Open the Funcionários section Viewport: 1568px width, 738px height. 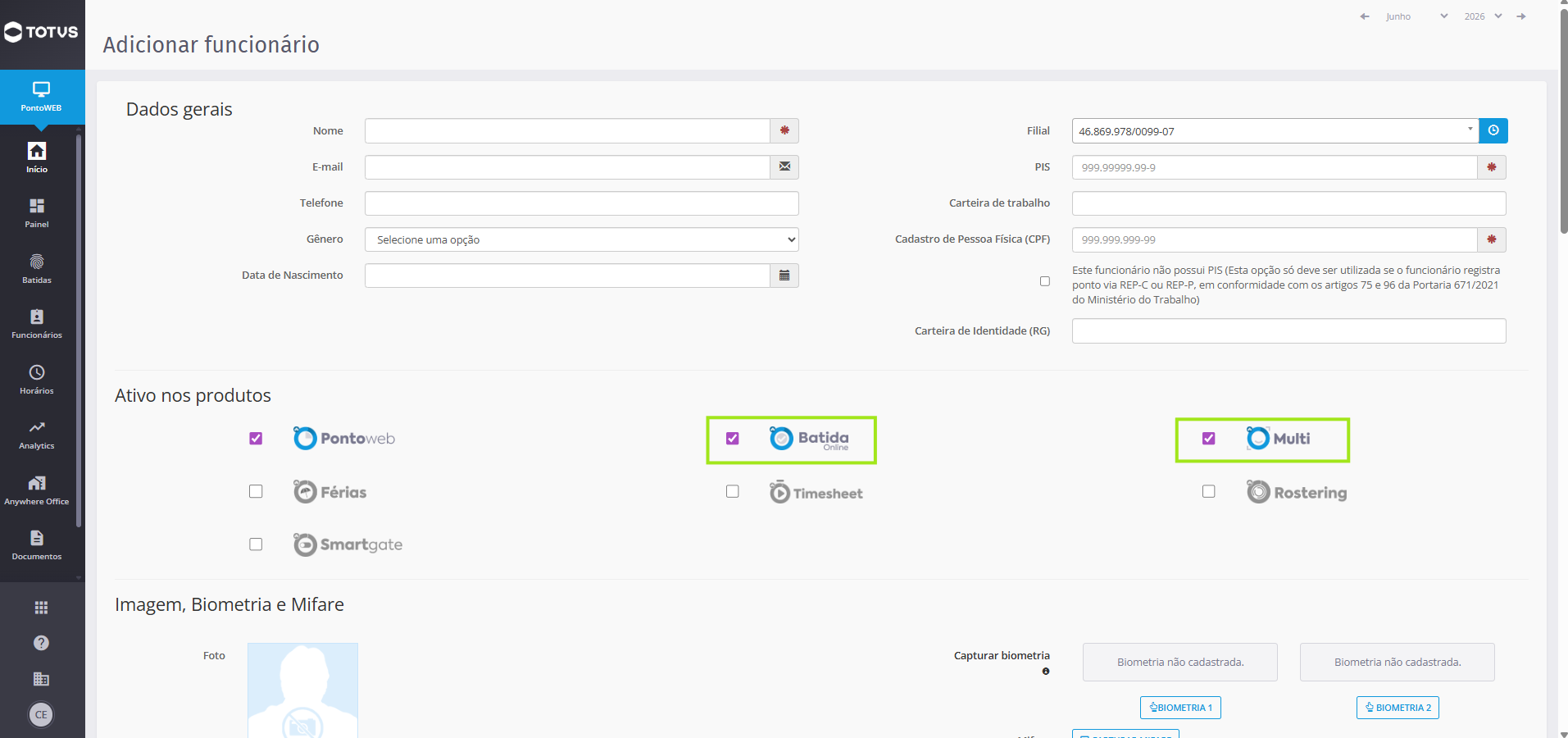(37, 324)
